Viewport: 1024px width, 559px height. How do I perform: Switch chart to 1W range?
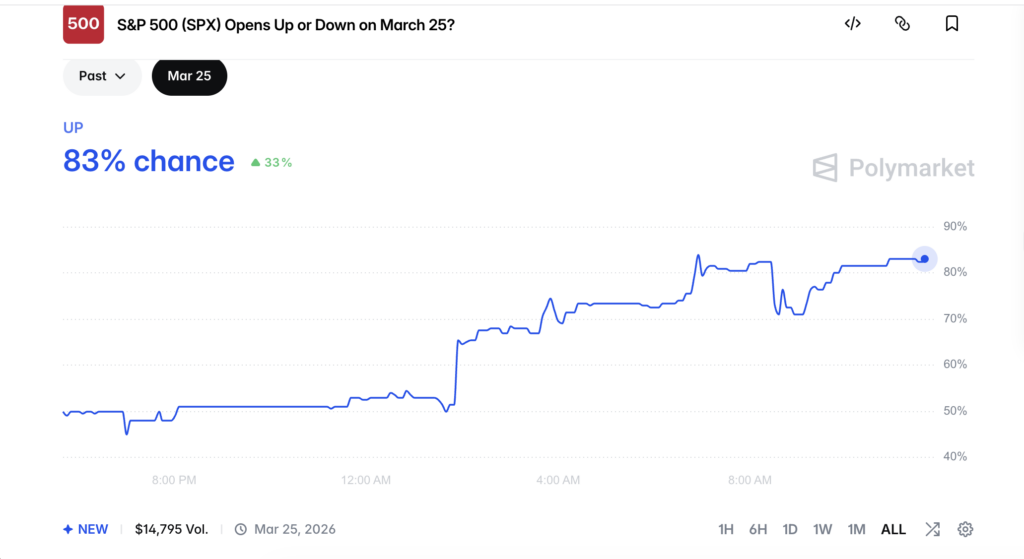(822, 530)
